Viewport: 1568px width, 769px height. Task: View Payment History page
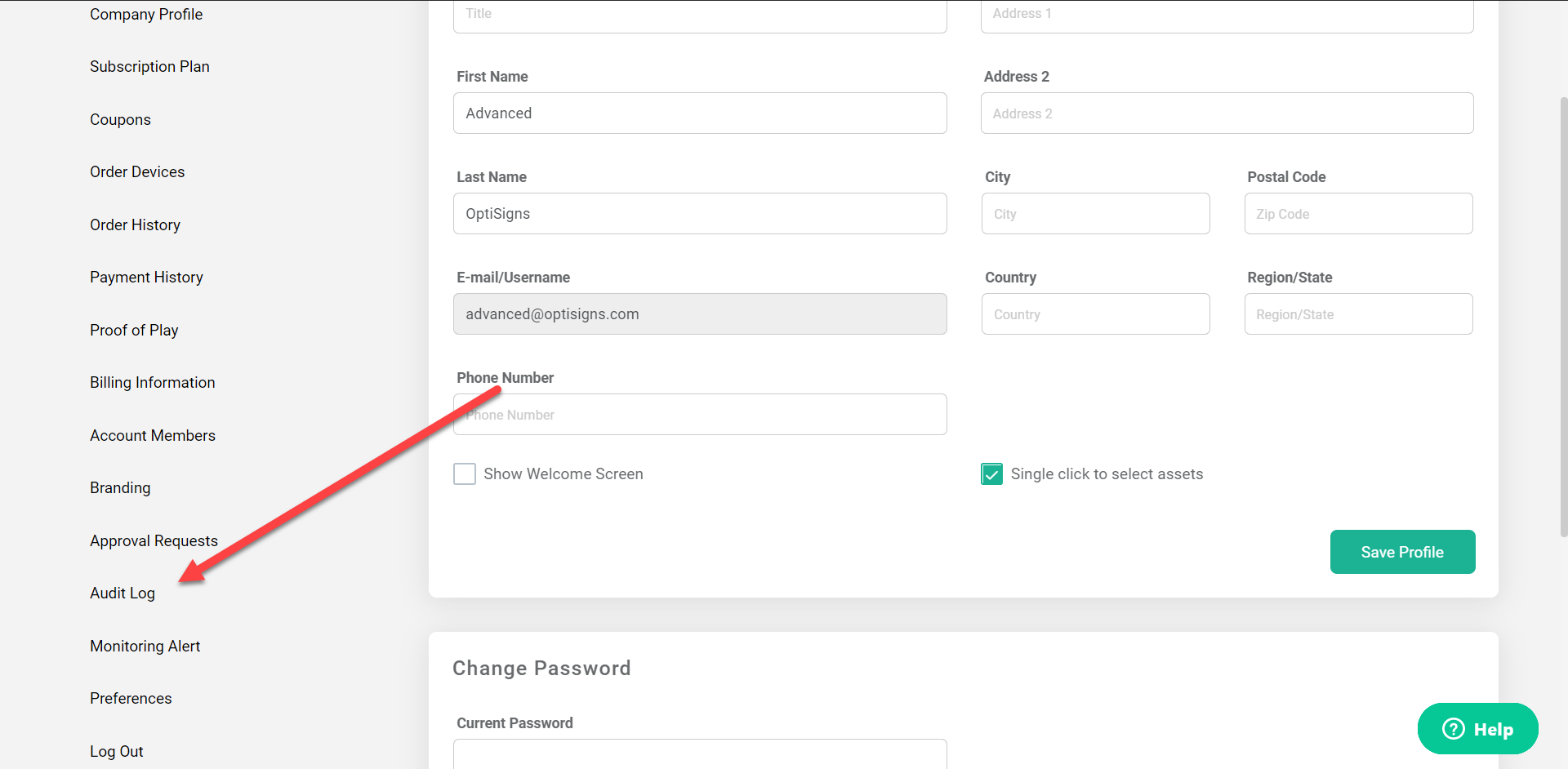pyautogui.click(x=146, y=278)
